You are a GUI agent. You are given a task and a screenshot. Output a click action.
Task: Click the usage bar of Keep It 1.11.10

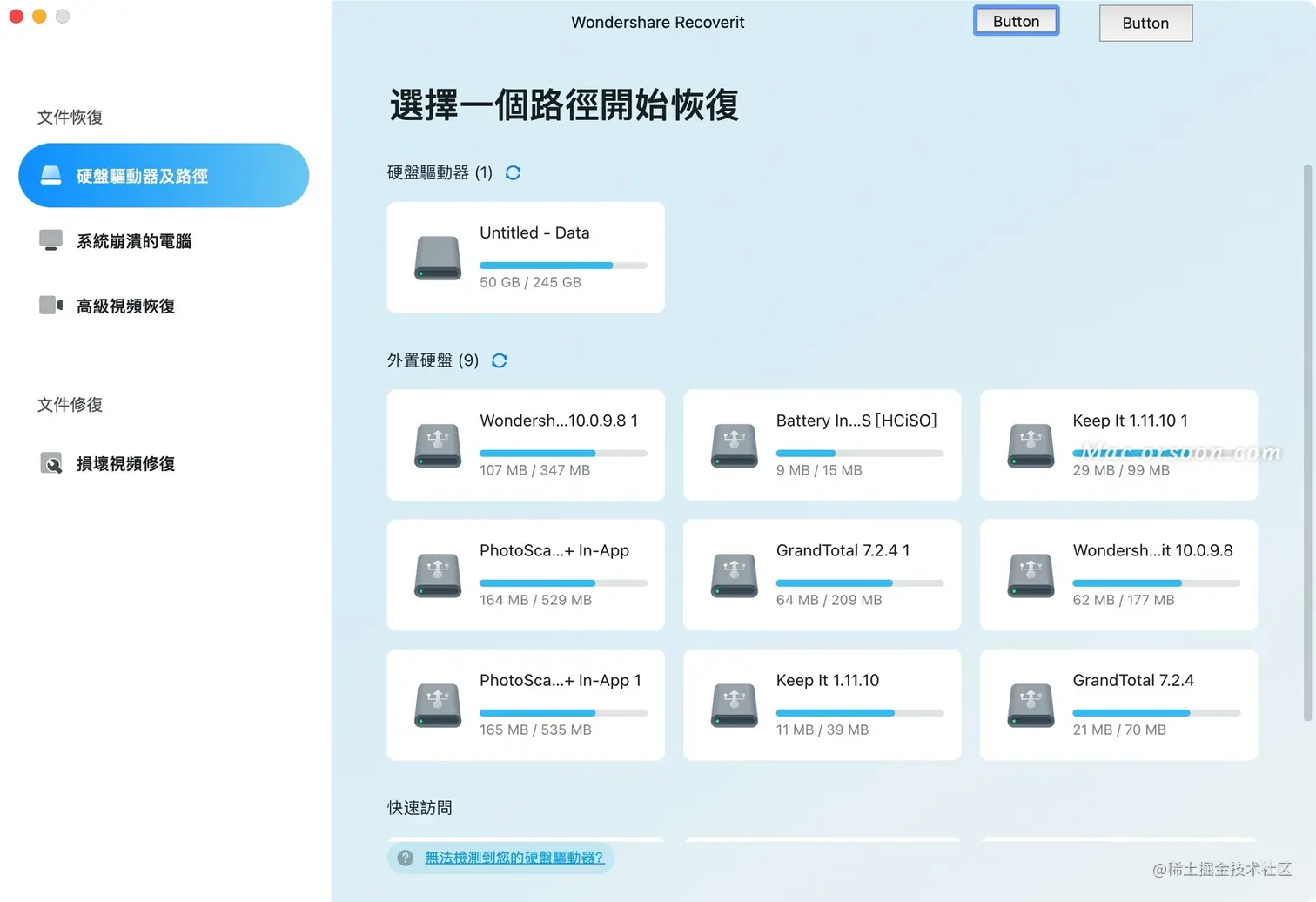pos(860,713)
